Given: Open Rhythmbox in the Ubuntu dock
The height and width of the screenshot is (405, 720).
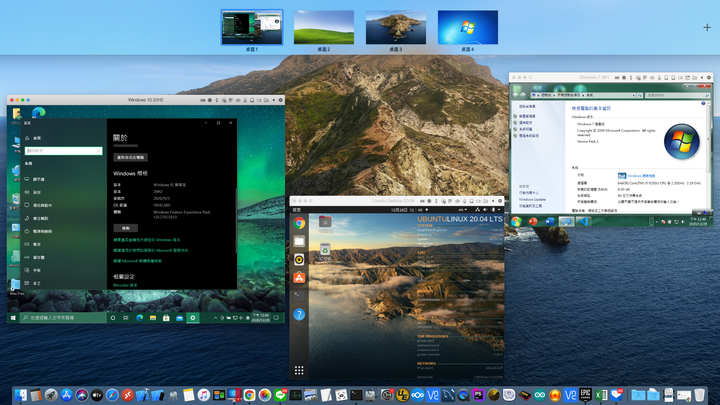Looking at the screenshot, I should click(x=299, y=259).
